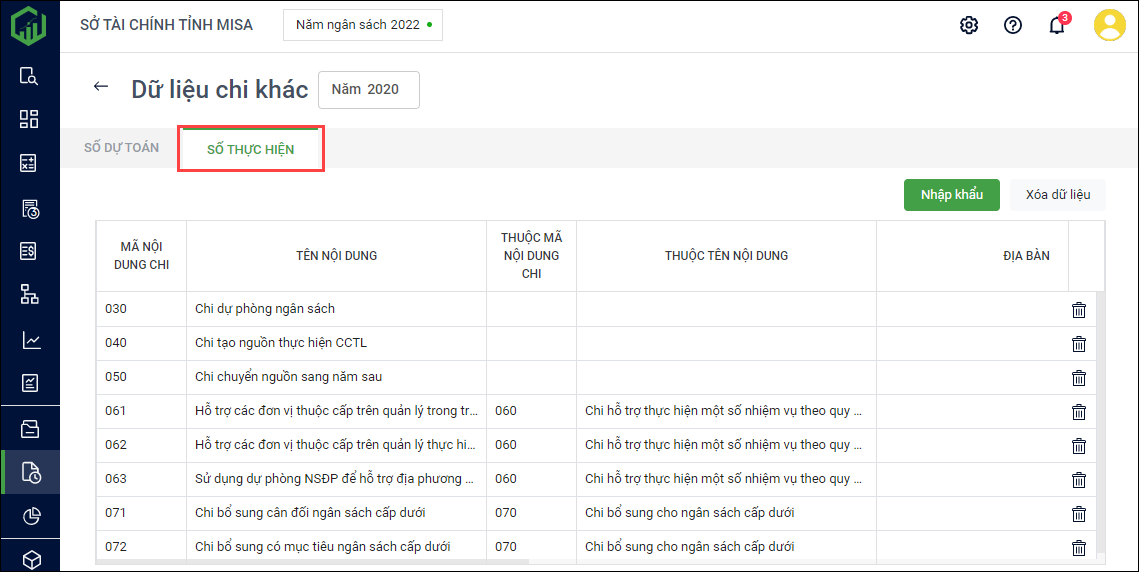Delete row 050 with trash icon
Image resolution: width=1139 pixels, height=572 pixels.
coord(1079,378)
